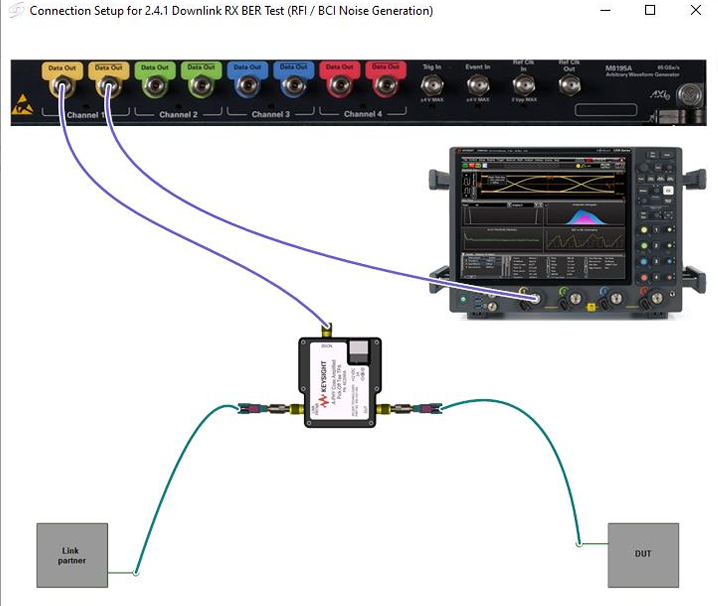Image resolution: width=718 pixels, height=606 pixels.
Task: Click the gray 'DUT' box
Action: pos(643,555)
